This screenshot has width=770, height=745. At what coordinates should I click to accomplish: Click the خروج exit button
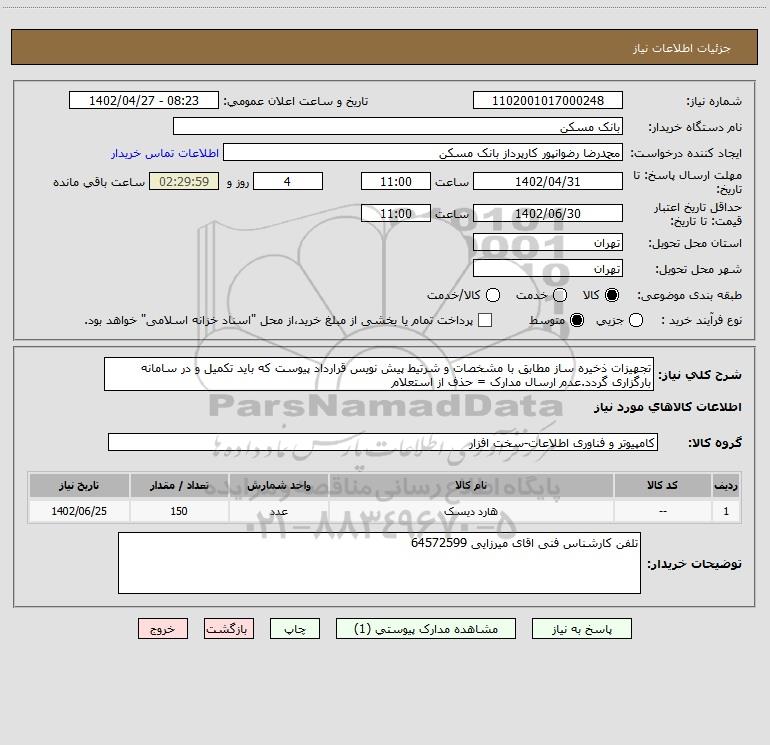point(163,629)
